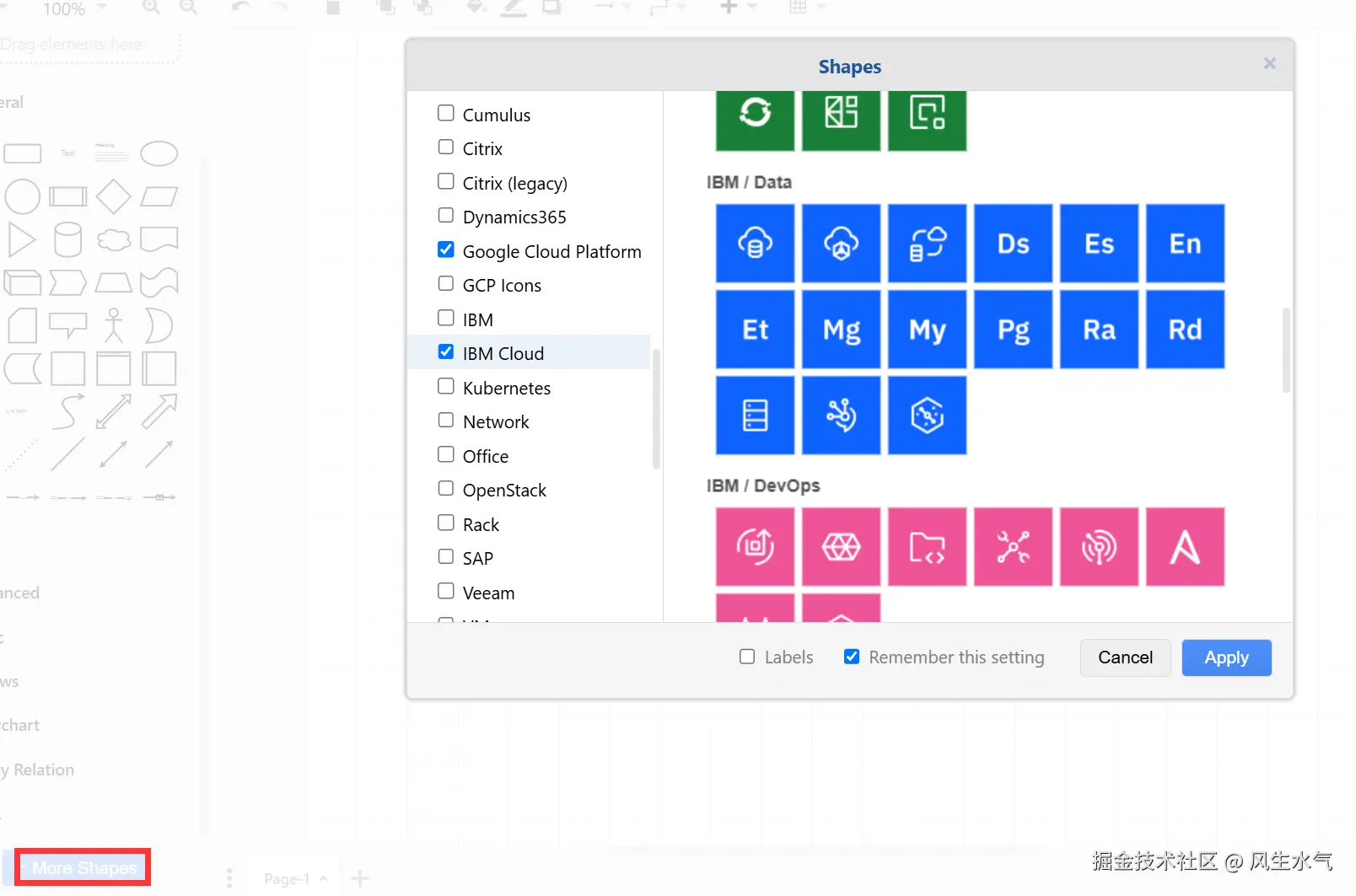This screenshot has width=1356, height=896.
Task: Add a new page with the plus button
Action: pyautogui.click(x=360, y=878)
